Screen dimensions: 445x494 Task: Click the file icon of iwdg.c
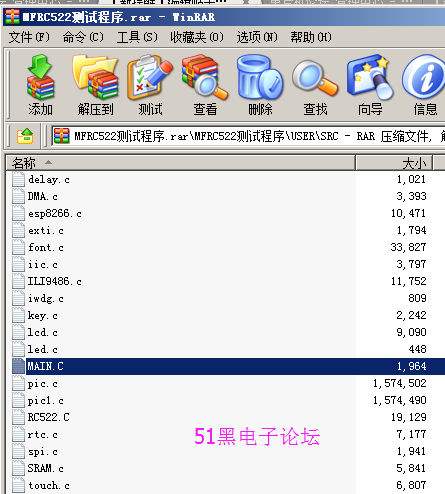point(18,298)
